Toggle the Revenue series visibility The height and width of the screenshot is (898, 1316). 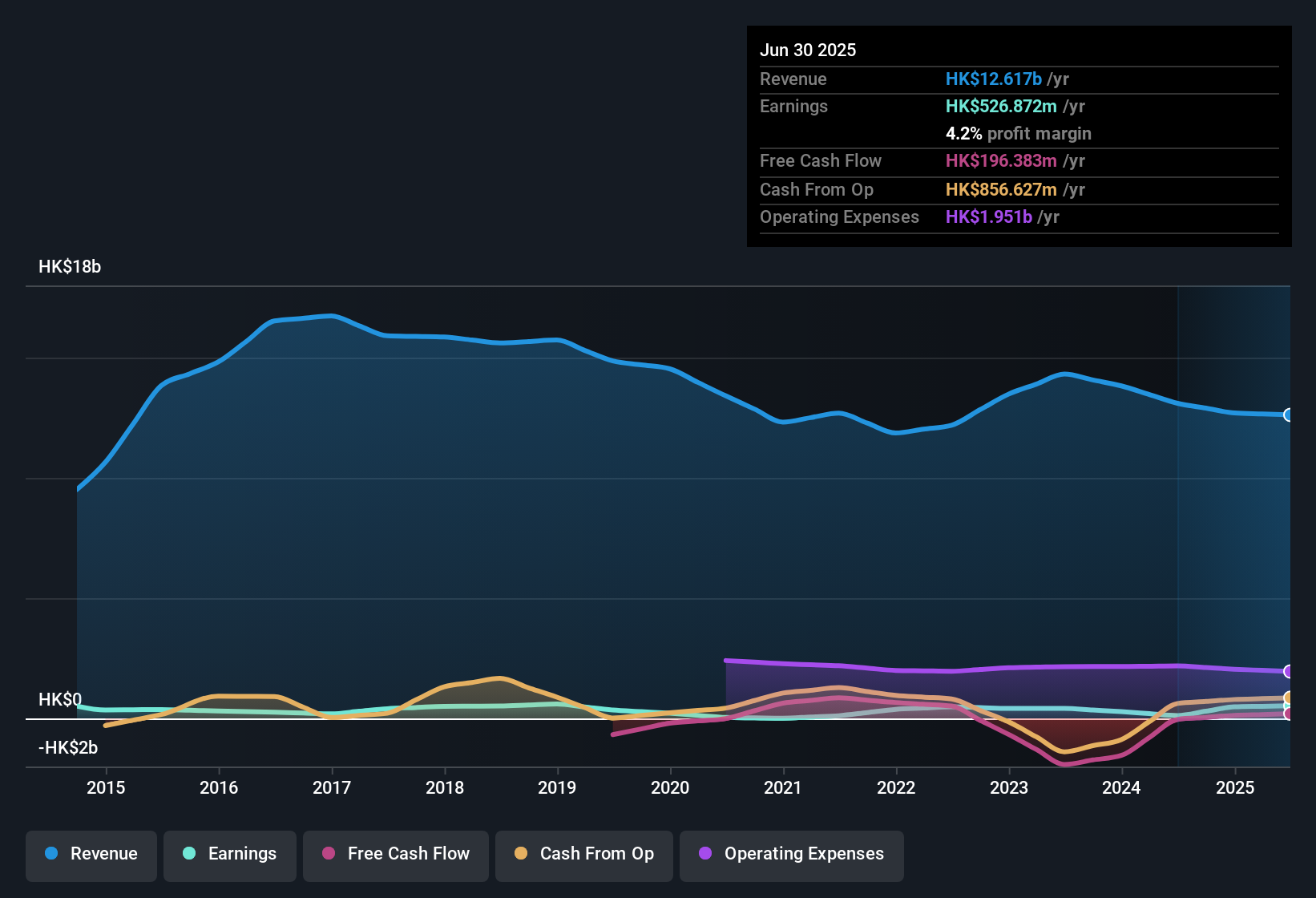91,854
